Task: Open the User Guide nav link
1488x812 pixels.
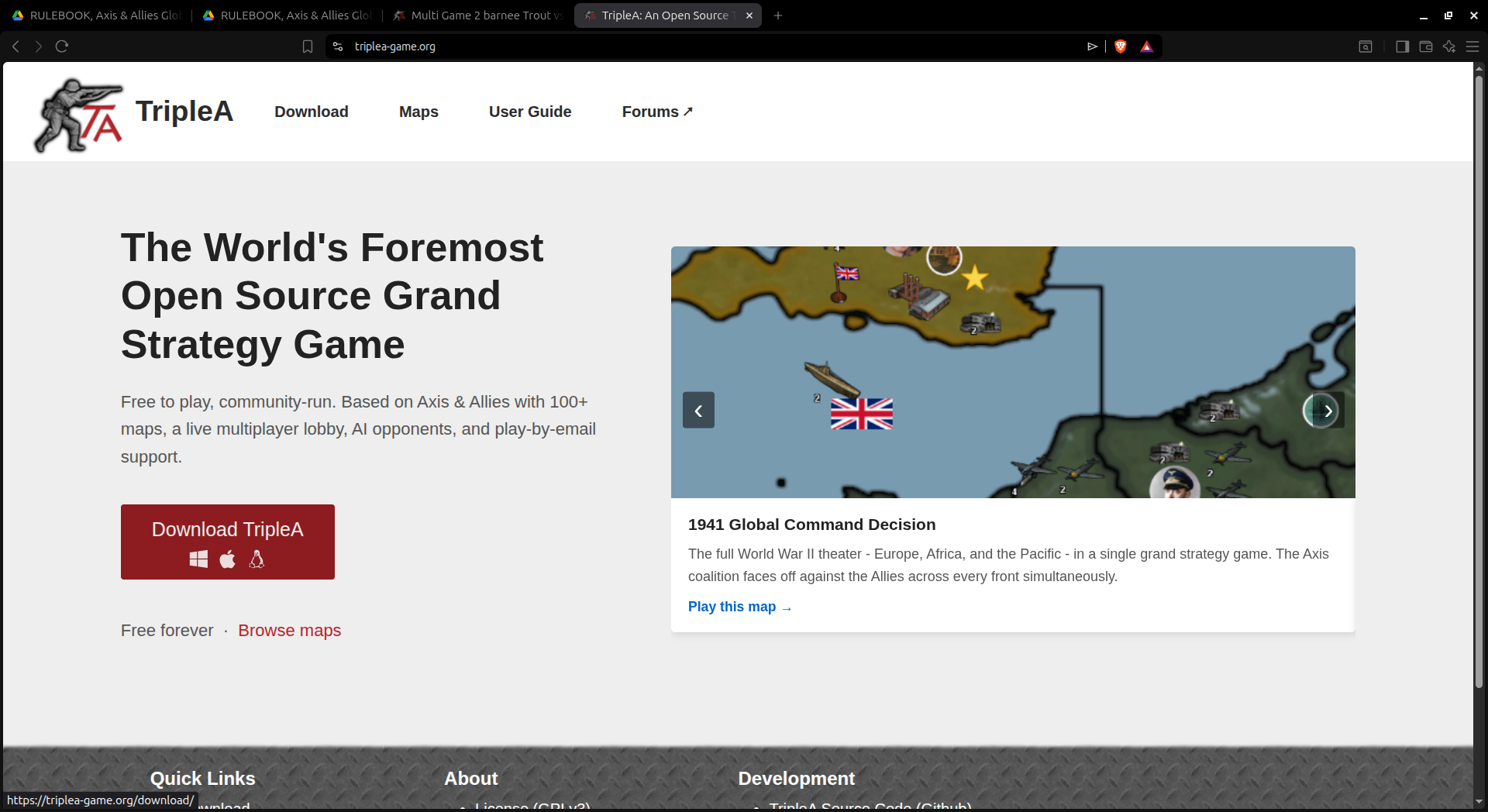Action: pos(530,112)
